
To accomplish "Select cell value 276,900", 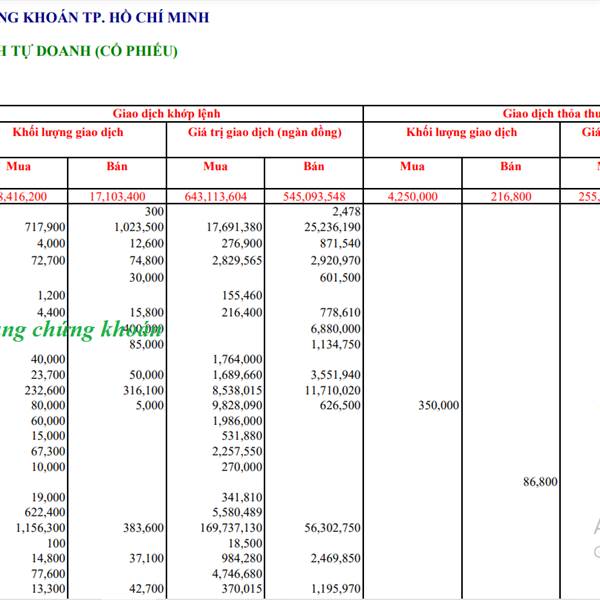I will (242, 243).
